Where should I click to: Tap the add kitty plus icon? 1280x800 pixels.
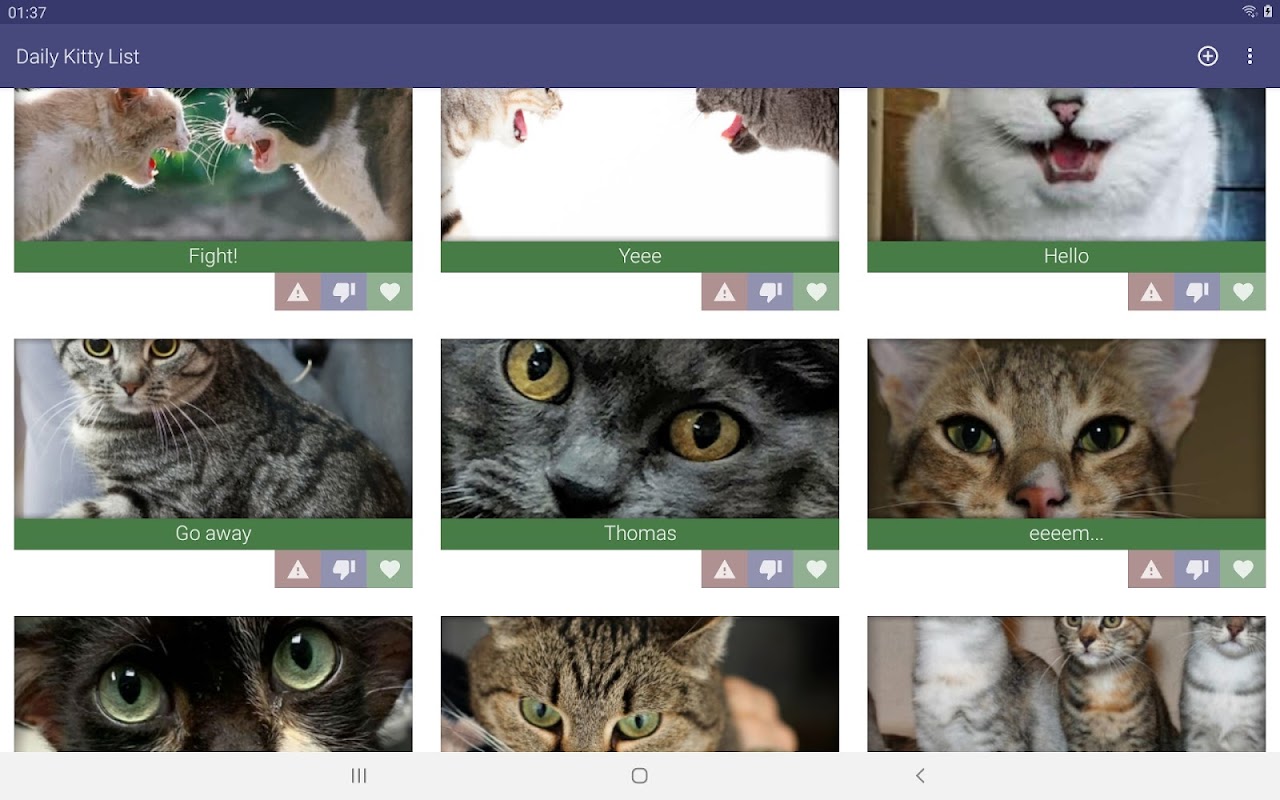pyautogui.click(x=1208, y=56)
